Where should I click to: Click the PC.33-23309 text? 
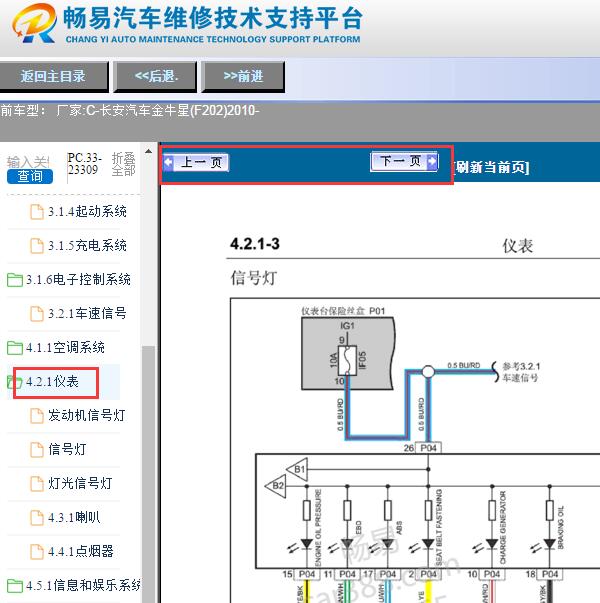(x=84, y=164)
